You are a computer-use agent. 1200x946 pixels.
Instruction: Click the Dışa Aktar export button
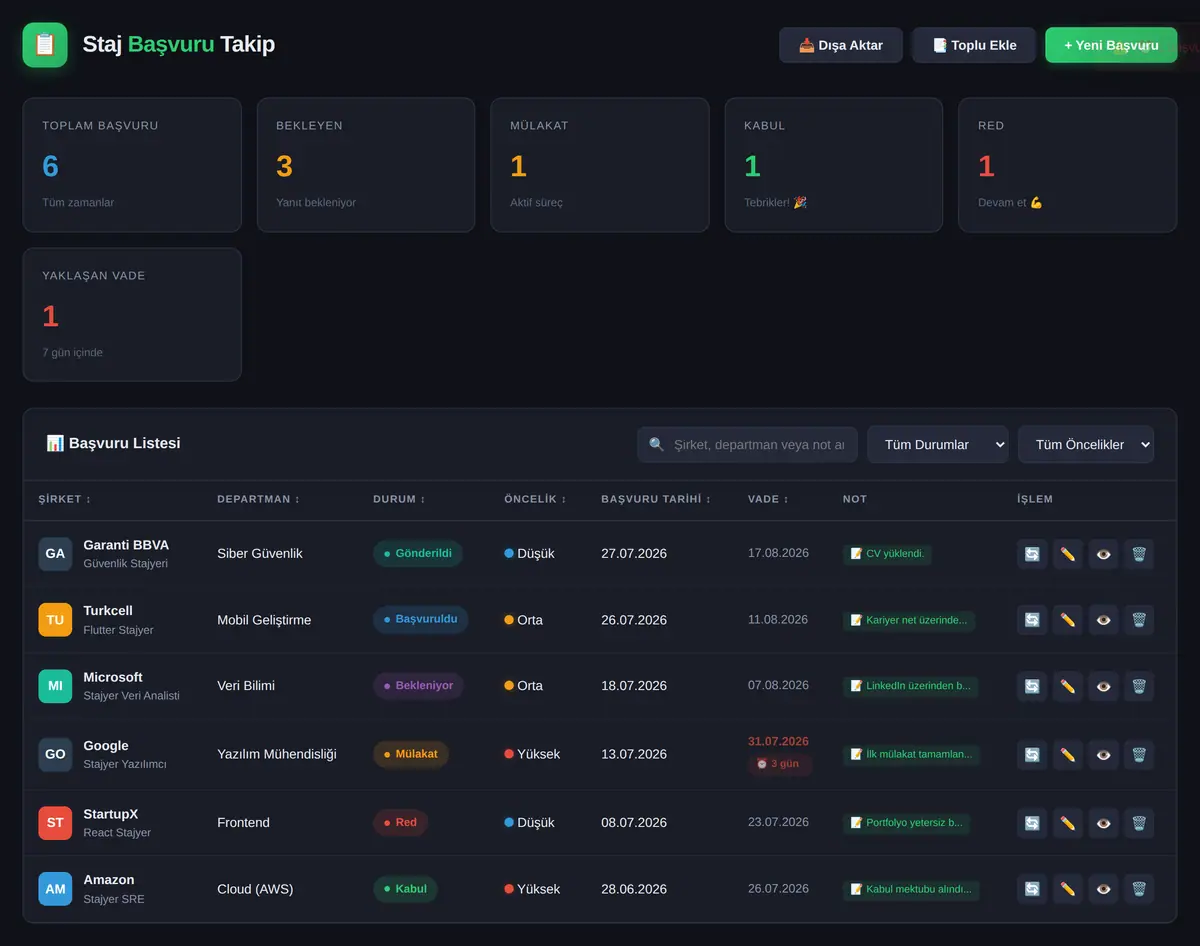click(x=841, y=45)
